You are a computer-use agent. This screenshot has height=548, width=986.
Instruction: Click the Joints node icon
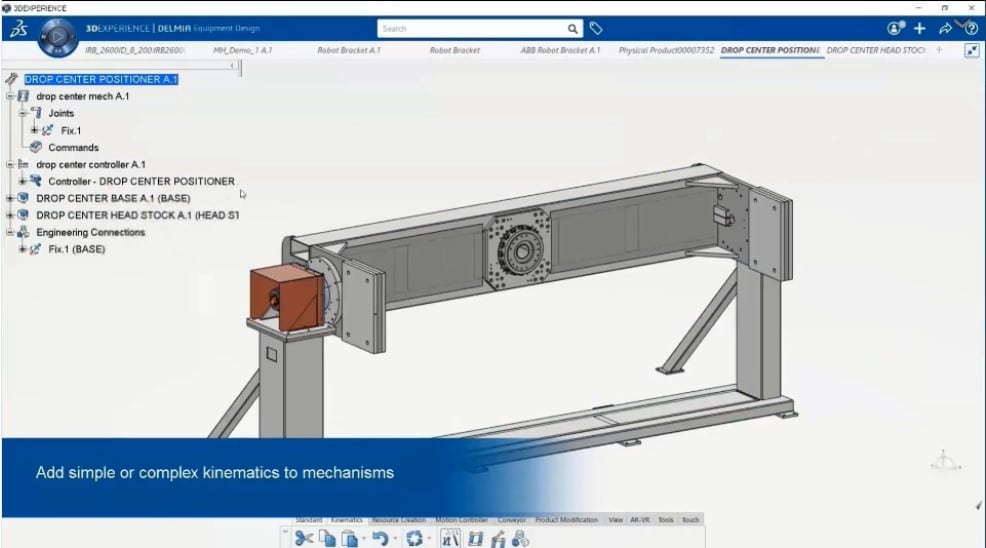tap(36, 113)
